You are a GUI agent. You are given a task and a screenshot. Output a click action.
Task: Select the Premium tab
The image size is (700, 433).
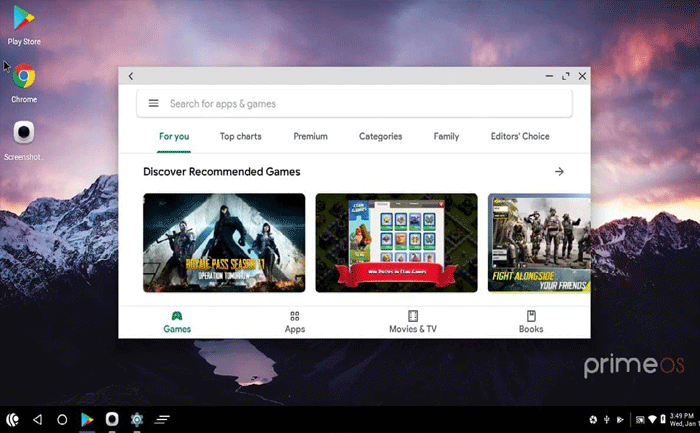point(310,137)
